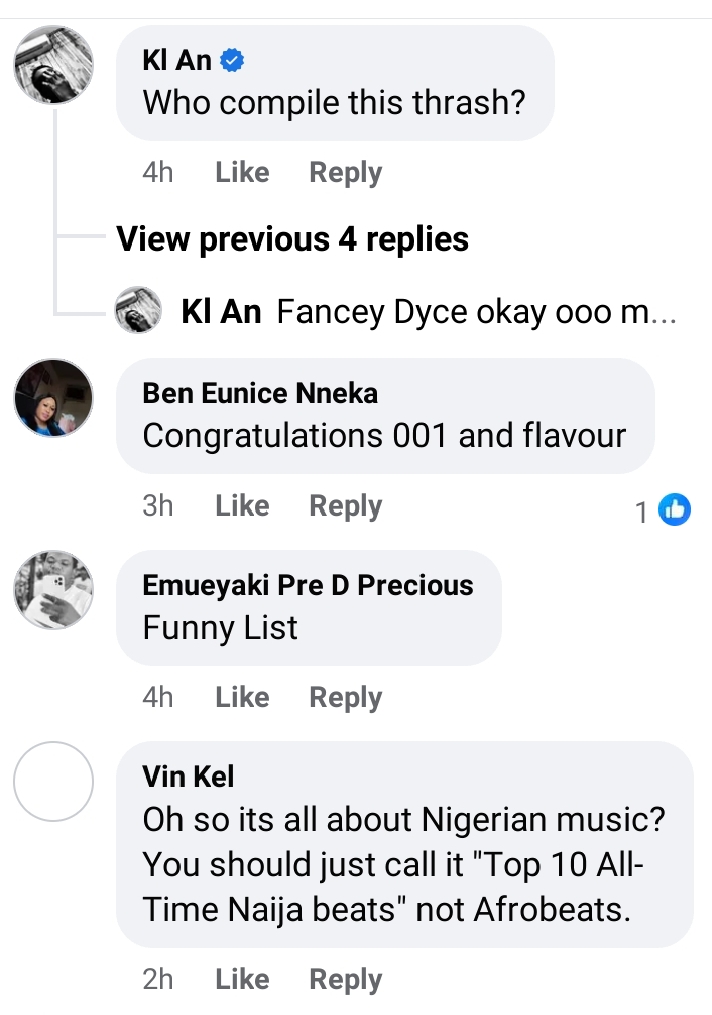The width and height of the screenshot is (712, 1015).
Task: Like the "Congratulations 001 and flavour" comment
Action: pyautogui.click(x=242, y=506)
